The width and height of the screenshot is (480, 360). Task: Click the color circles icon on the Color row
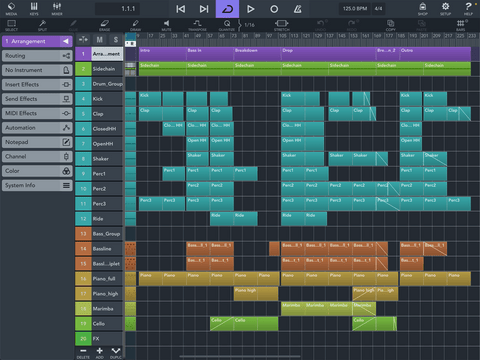tap(66, 171)
